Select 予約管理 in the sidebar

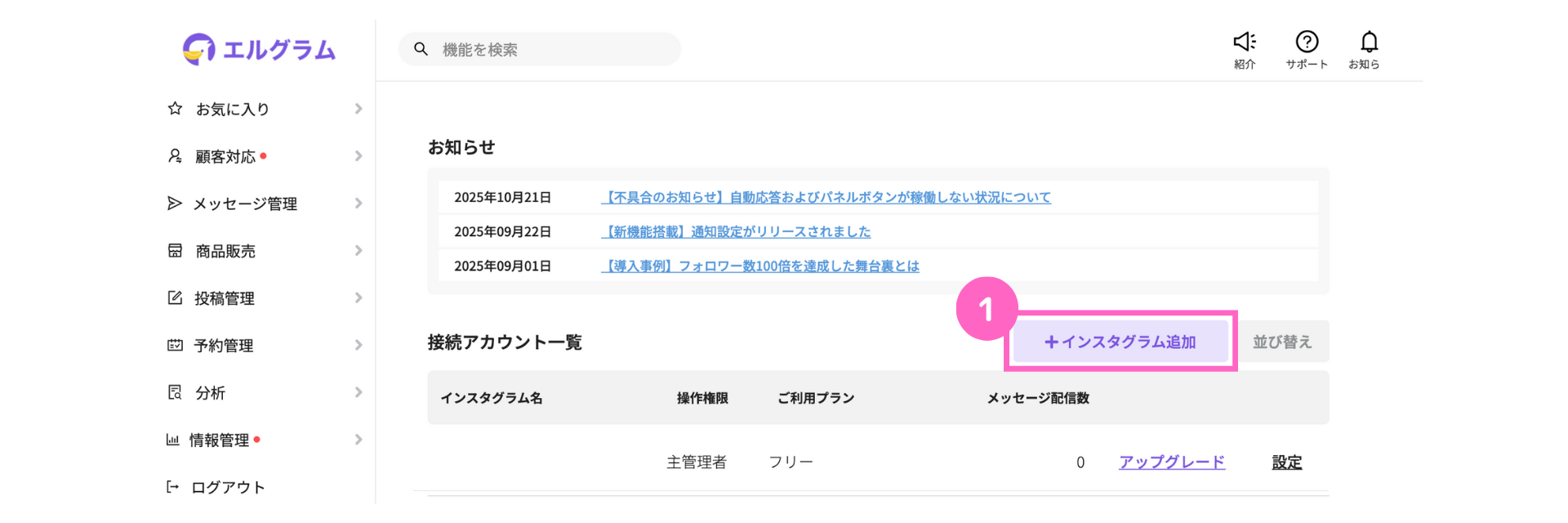(224, 346)
